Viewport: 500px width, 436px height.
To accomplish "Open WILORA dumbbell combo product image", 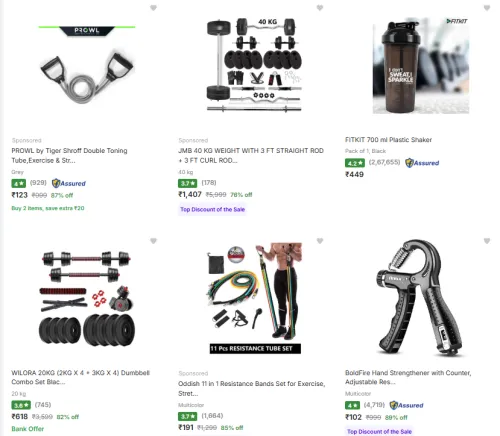I will coord(87,298).
